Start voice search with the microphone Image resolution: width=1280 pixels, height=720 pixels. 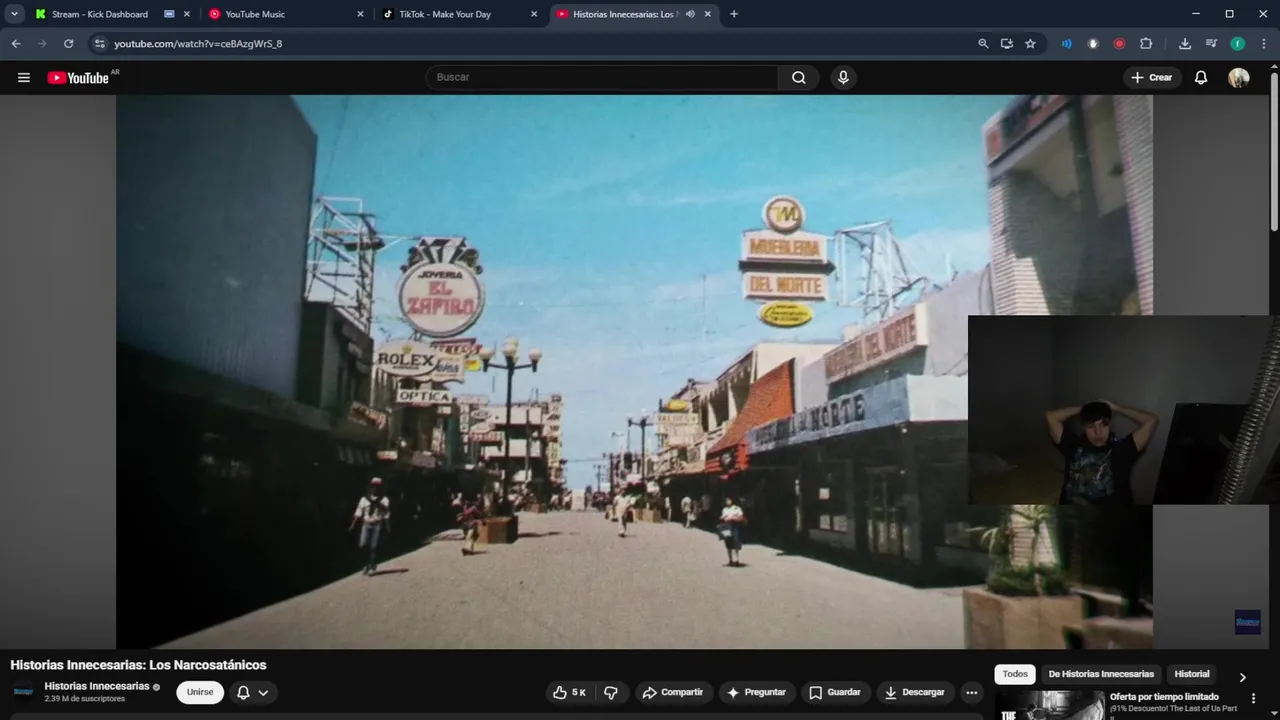(843, 77)
